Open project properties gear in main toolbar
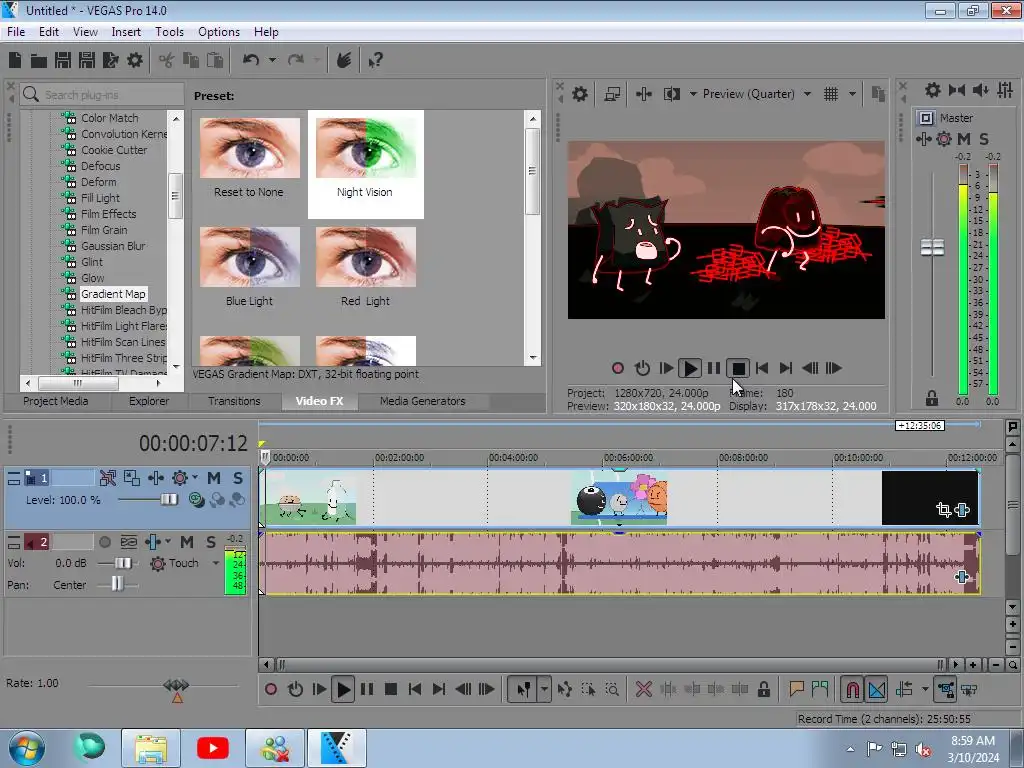The image size is (1024, 768). [135, 61]
